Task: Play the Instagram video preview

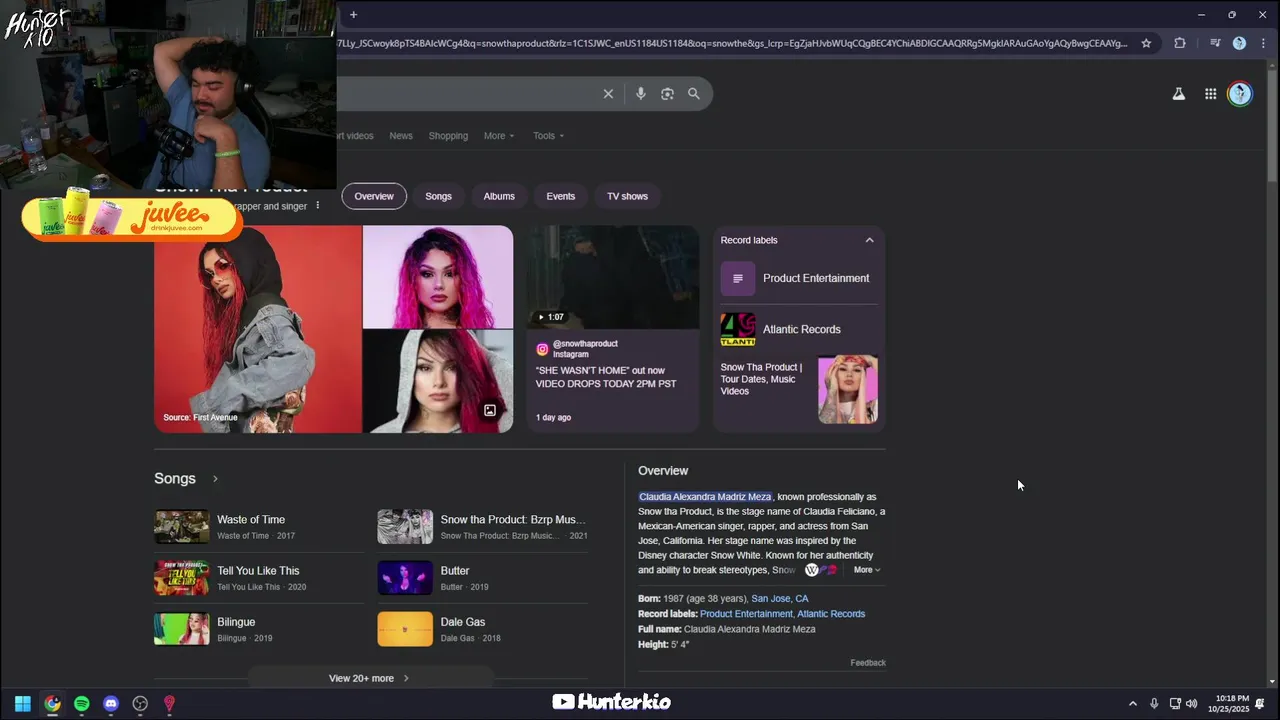Action: pyautogui.click(x=613, y=277)
